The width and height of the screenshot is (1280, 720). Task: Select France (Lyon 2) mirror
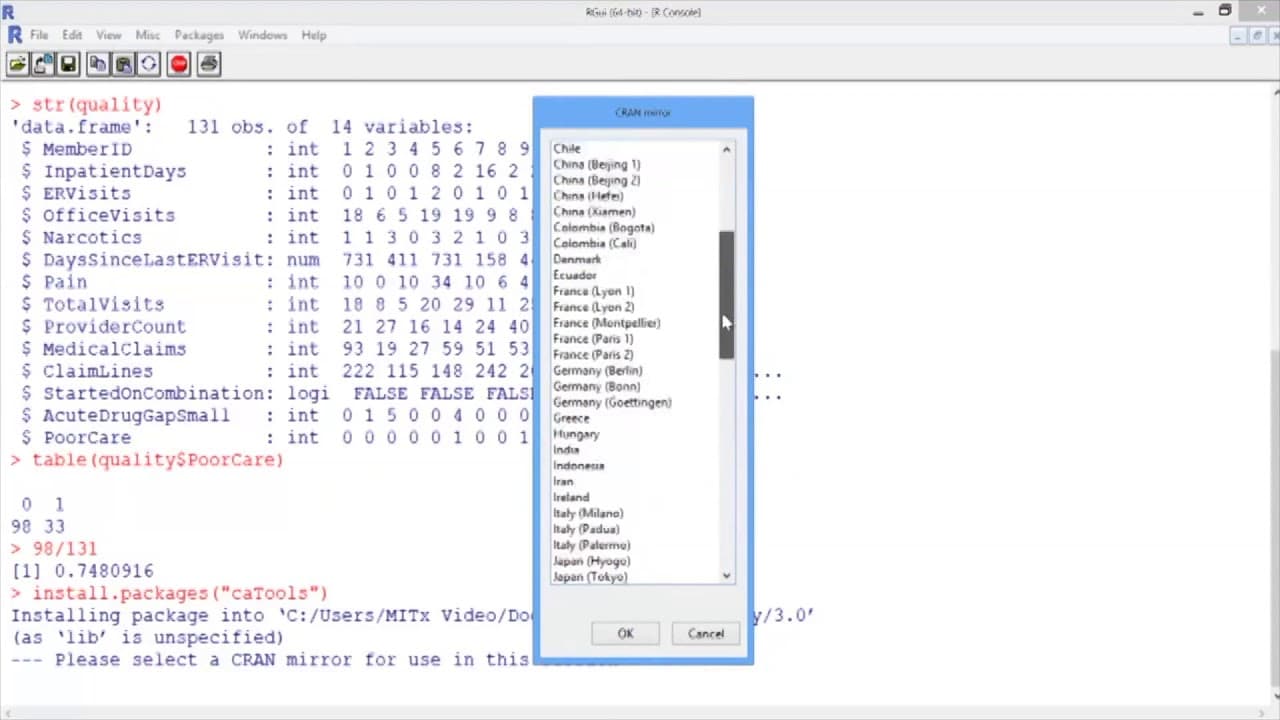594,307
